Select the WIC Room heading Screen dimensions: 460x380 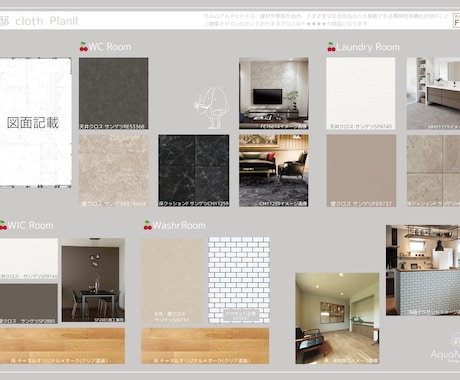click(30, 225)
